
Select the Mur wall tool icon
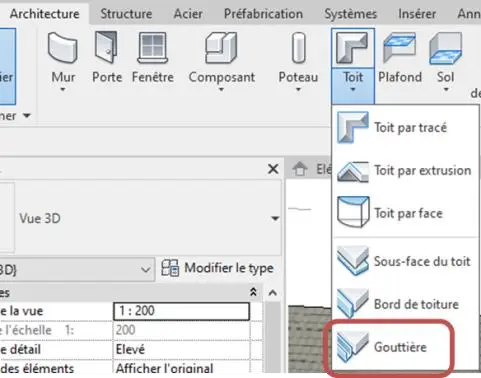[63, 48]
